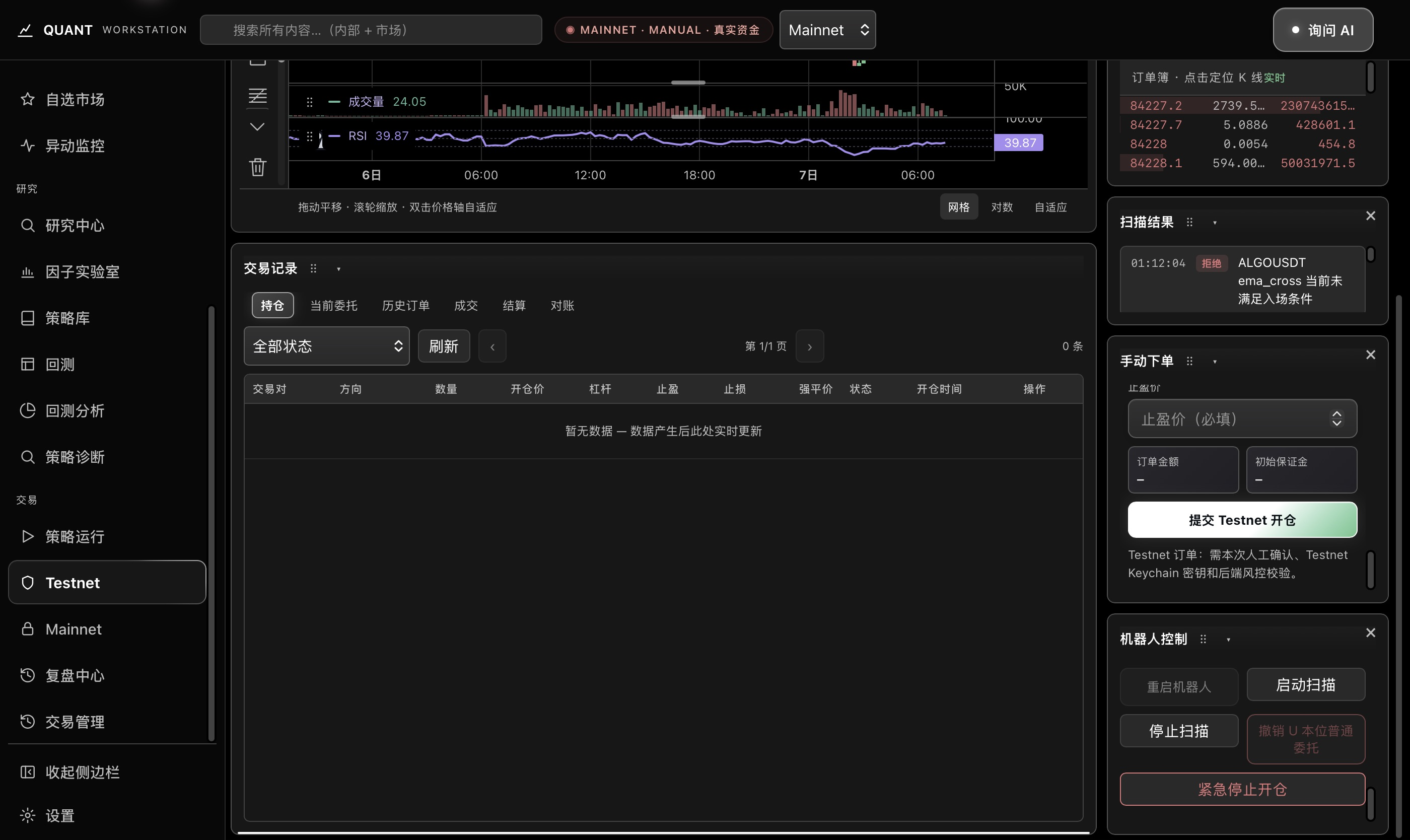The width and height of the screenshot is (1410, 840).
Task: Switch to 成交 tab
Action: [466, 306]
